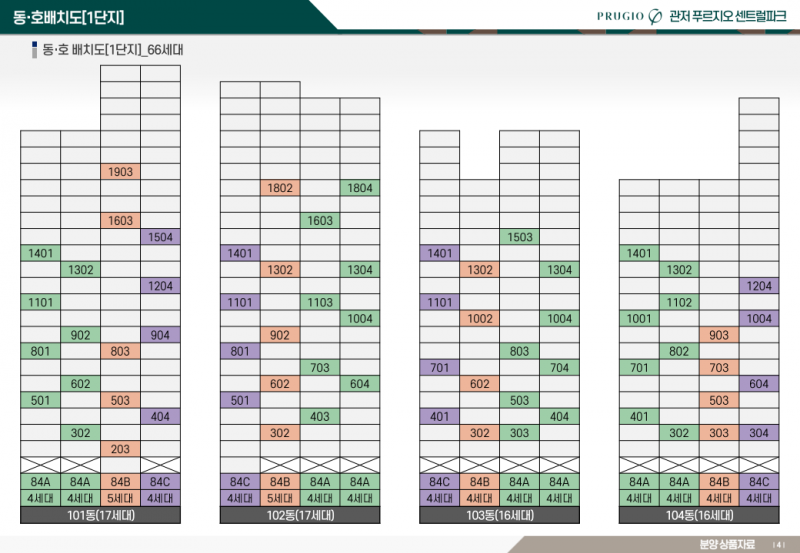Open the 103동(16세대) building label
The width and height of the screenshot is (800, 553).
coord(499,515)
